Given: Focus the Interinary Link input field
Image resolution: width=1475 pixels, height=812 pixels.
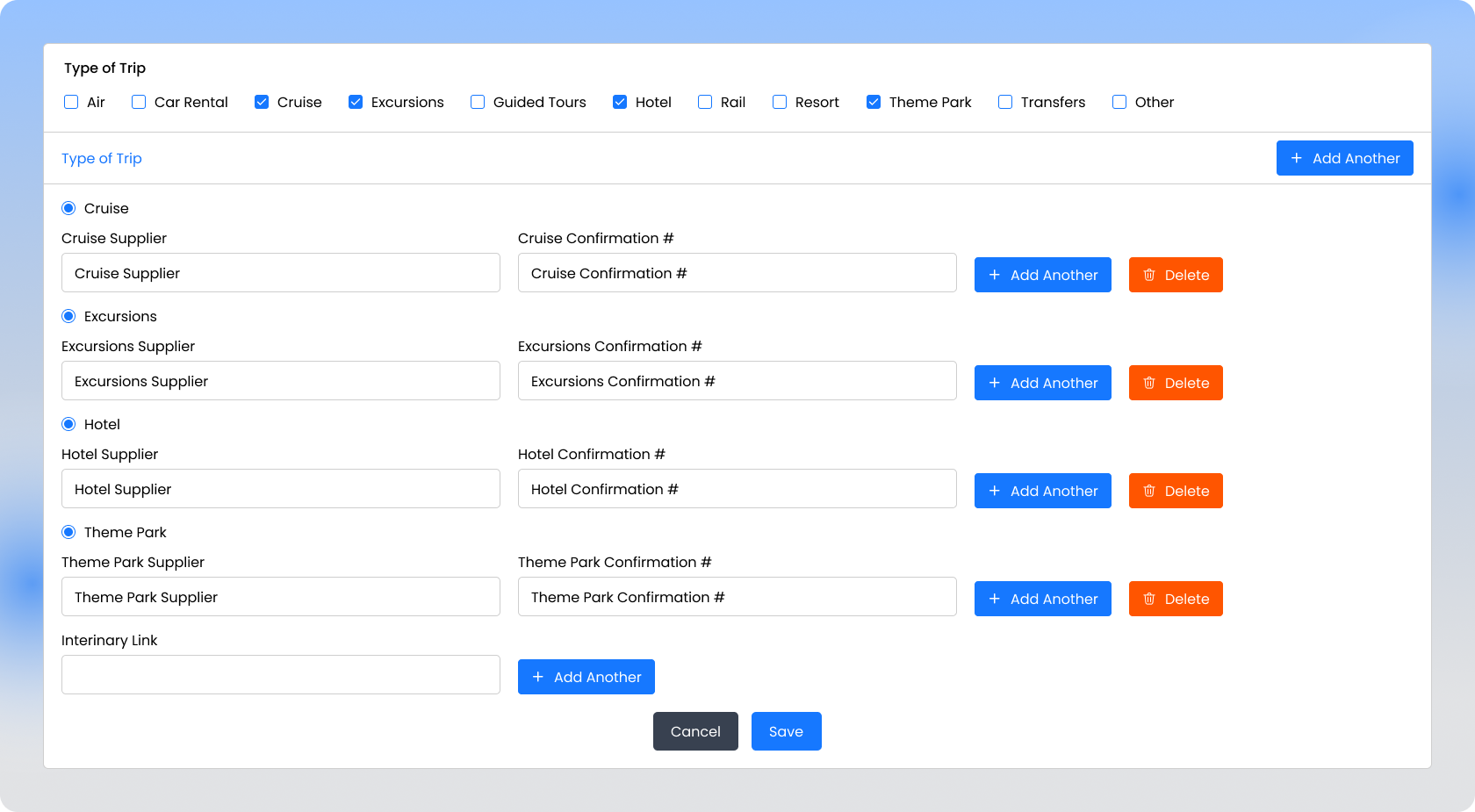Looking at the screenshot, I should [281, 674].
